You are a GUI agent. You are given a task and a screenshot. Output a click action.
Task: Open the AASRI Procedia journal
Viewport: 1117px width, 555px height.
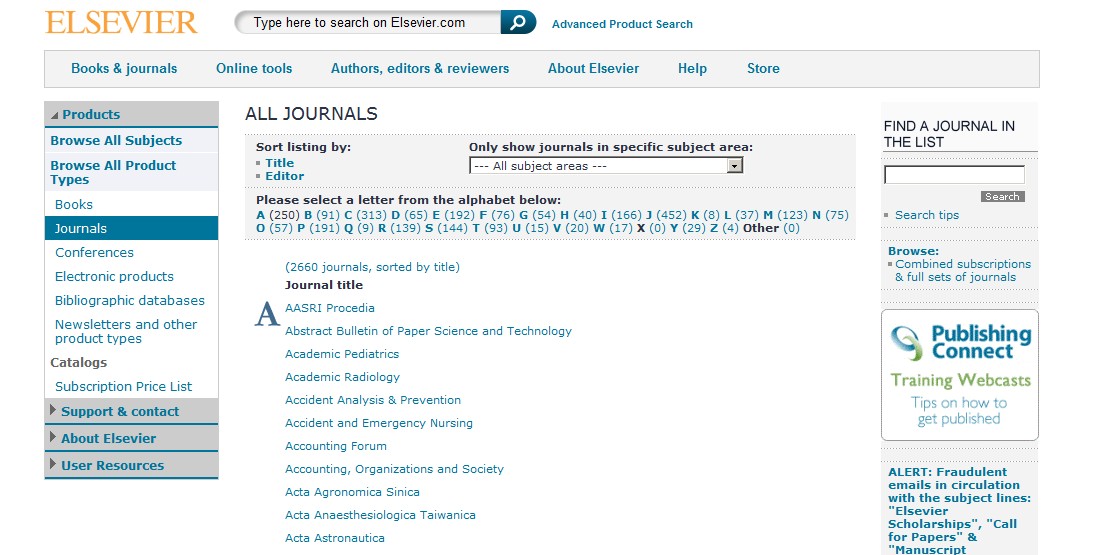(x=330, y=308)
